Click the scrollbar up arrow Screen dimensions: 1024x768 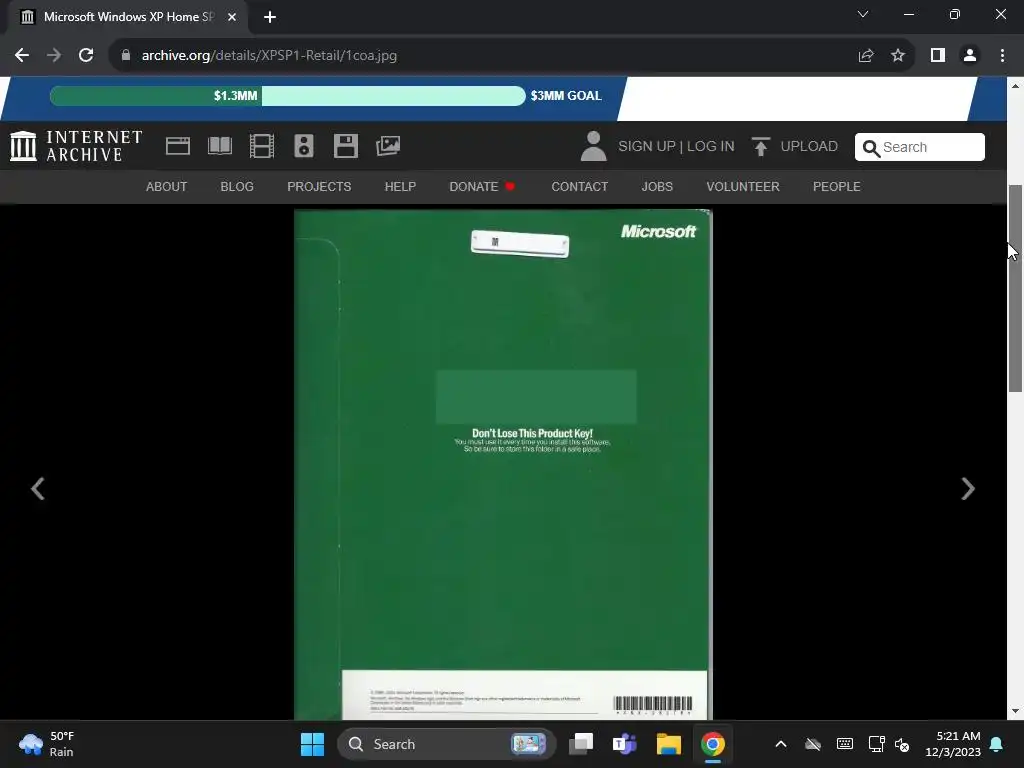(1015, 86)
